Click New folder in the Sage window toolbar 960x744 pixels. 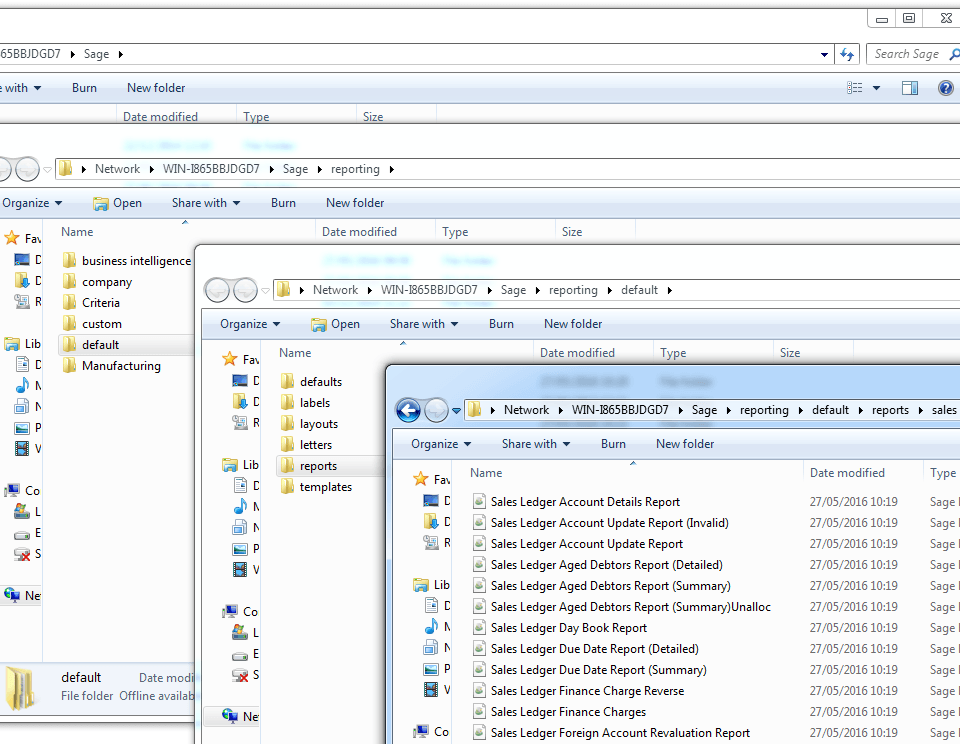(156, 88)
